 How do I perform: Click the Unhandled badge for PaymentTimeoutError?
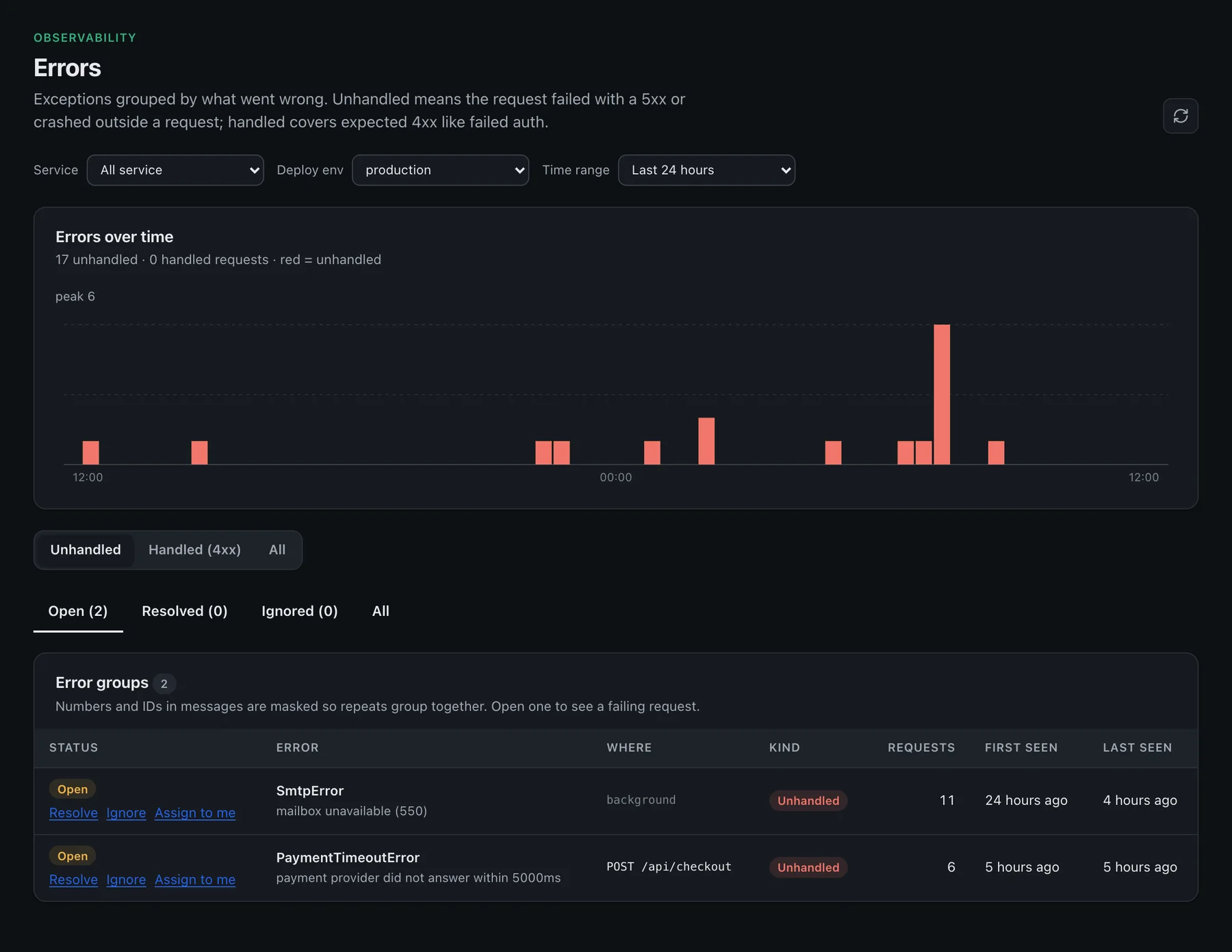[x=808, y=867]
